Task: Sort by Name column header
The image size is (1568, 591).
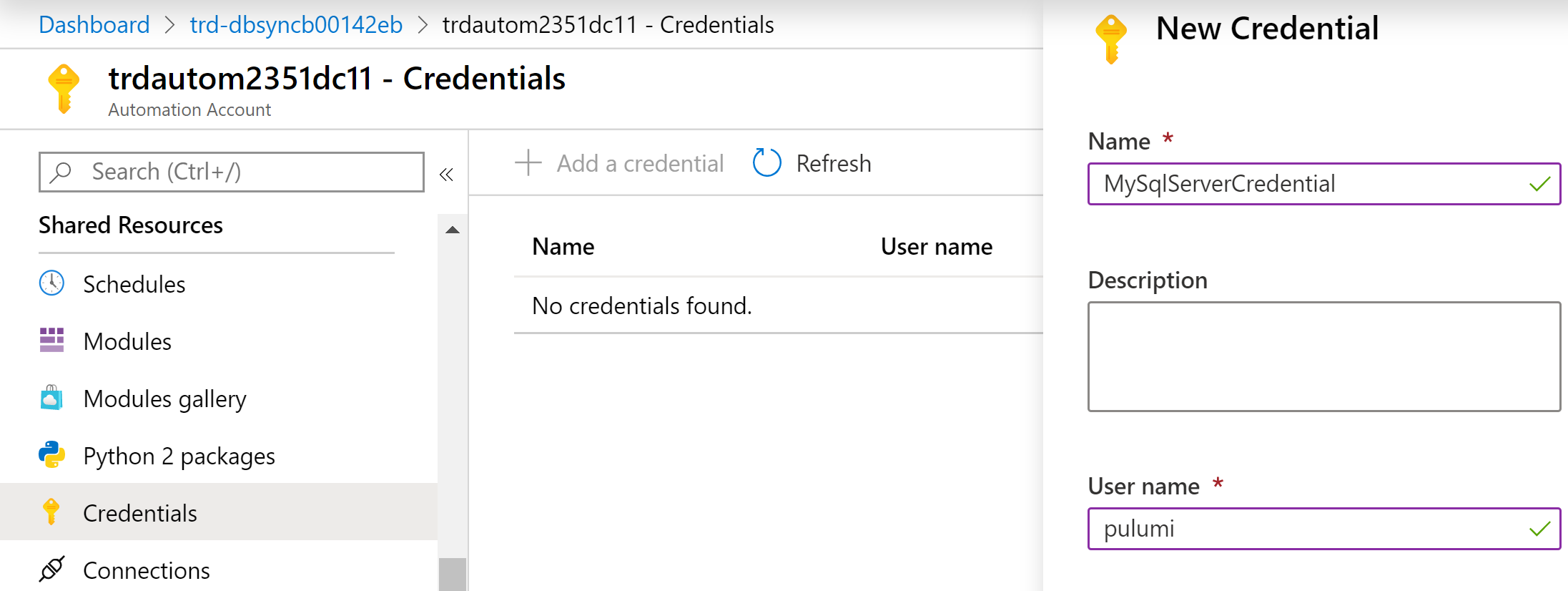Action: point(563,247)
